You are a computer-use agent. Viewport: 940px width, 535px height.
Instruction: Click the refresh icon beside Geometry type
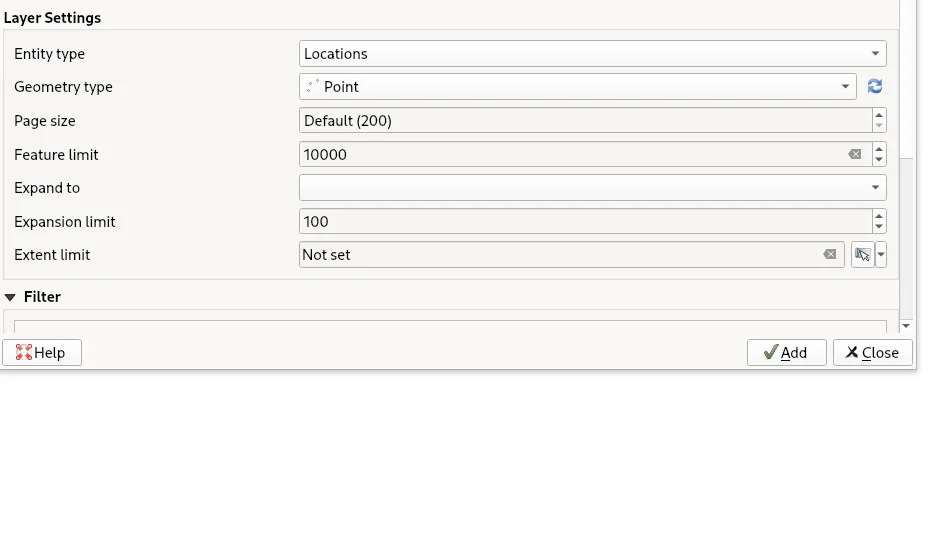875,87
